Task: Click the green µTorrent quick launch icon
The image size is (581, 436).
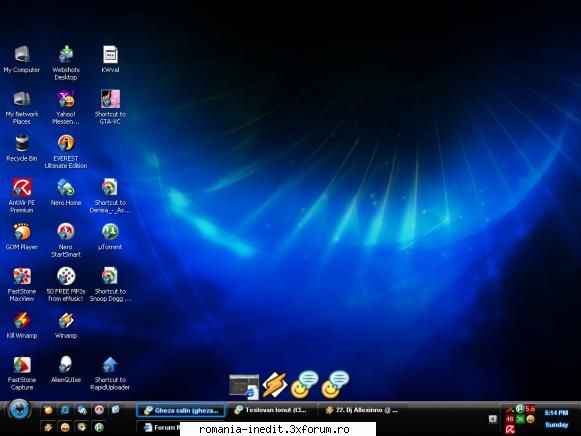Action: point(99,427)
